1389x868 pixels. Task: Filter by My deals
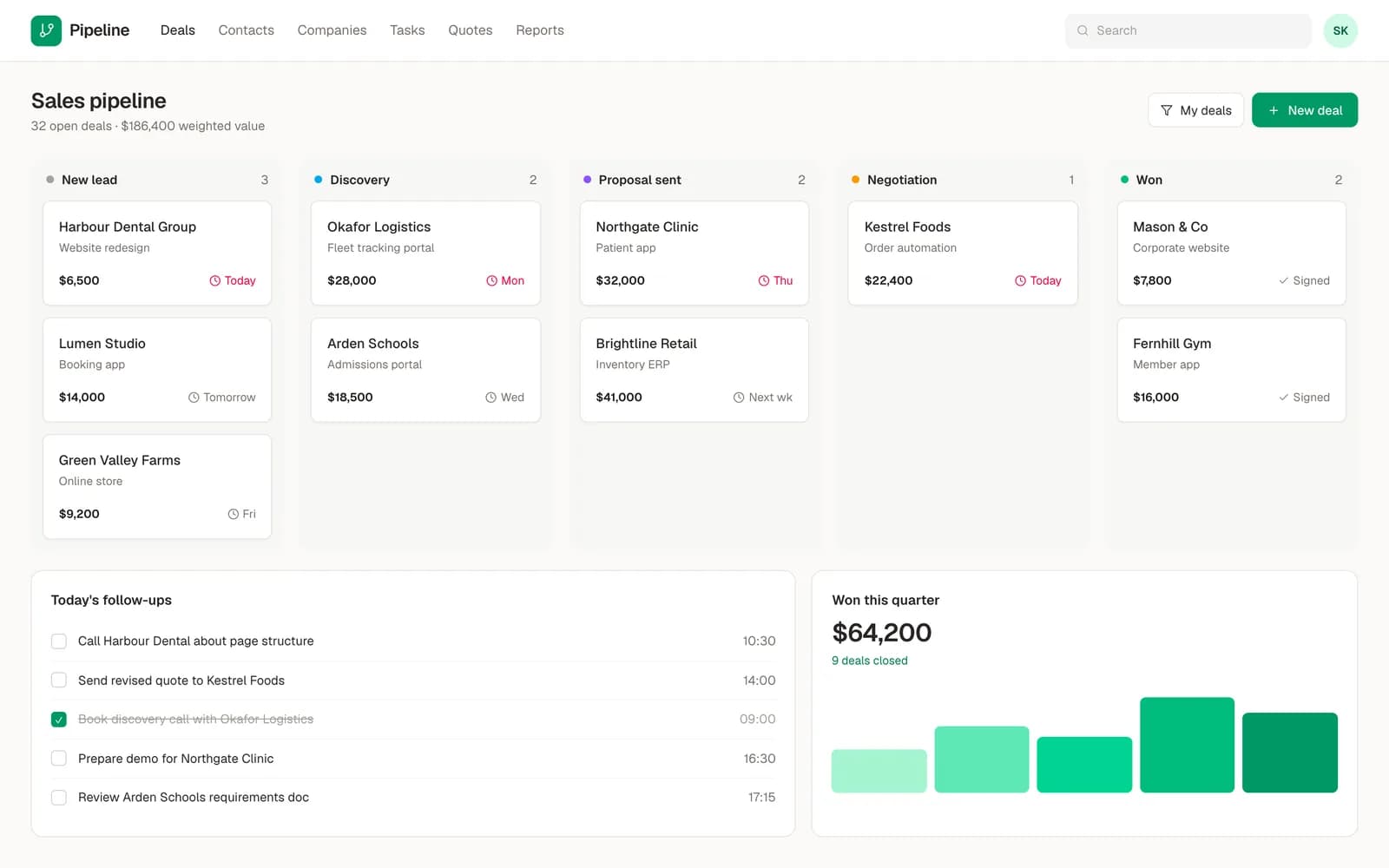(1195, 110)
